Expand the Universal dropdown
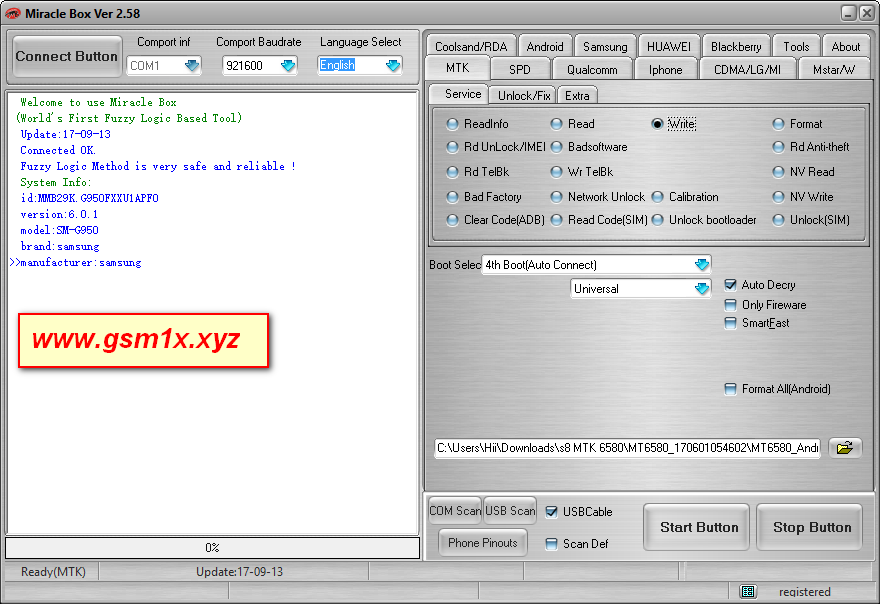This screenshot has width=880, height=604. click(702, 289)
